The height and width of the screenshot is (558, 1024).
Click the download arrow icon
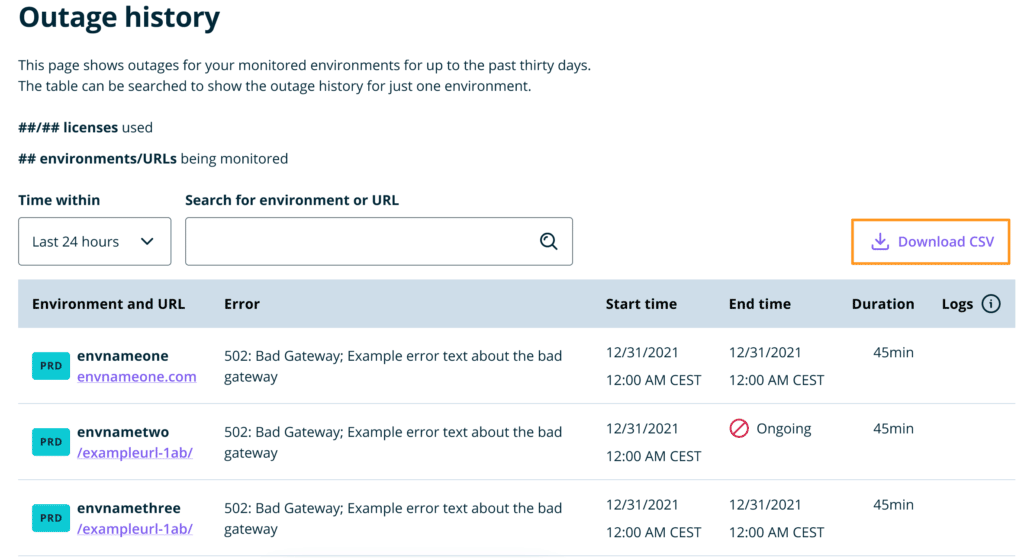point(880,242)
